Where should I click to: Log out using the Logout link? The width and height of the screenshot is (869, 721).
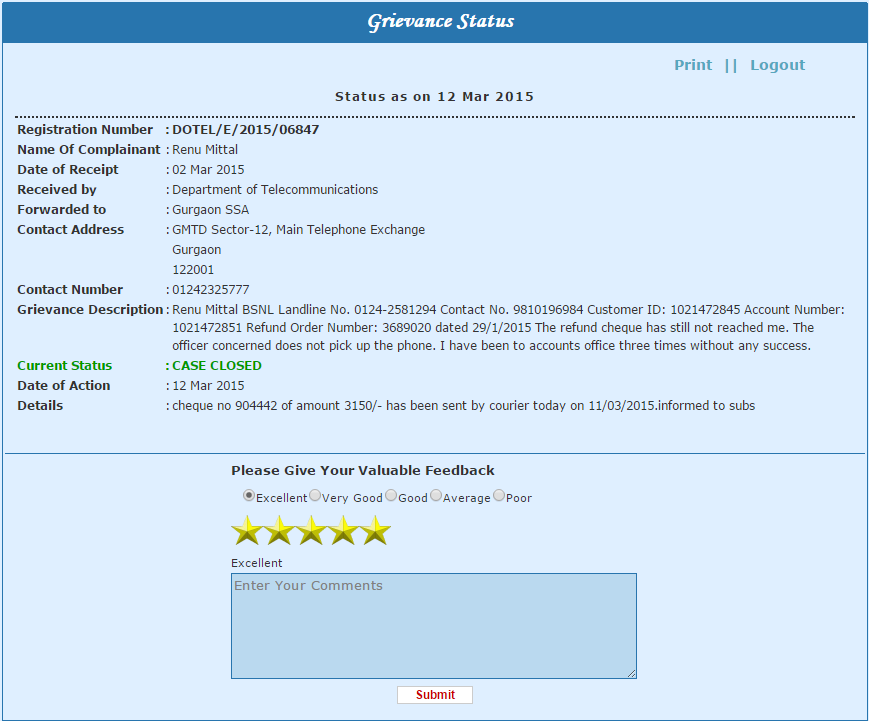[x=777, y=65]
